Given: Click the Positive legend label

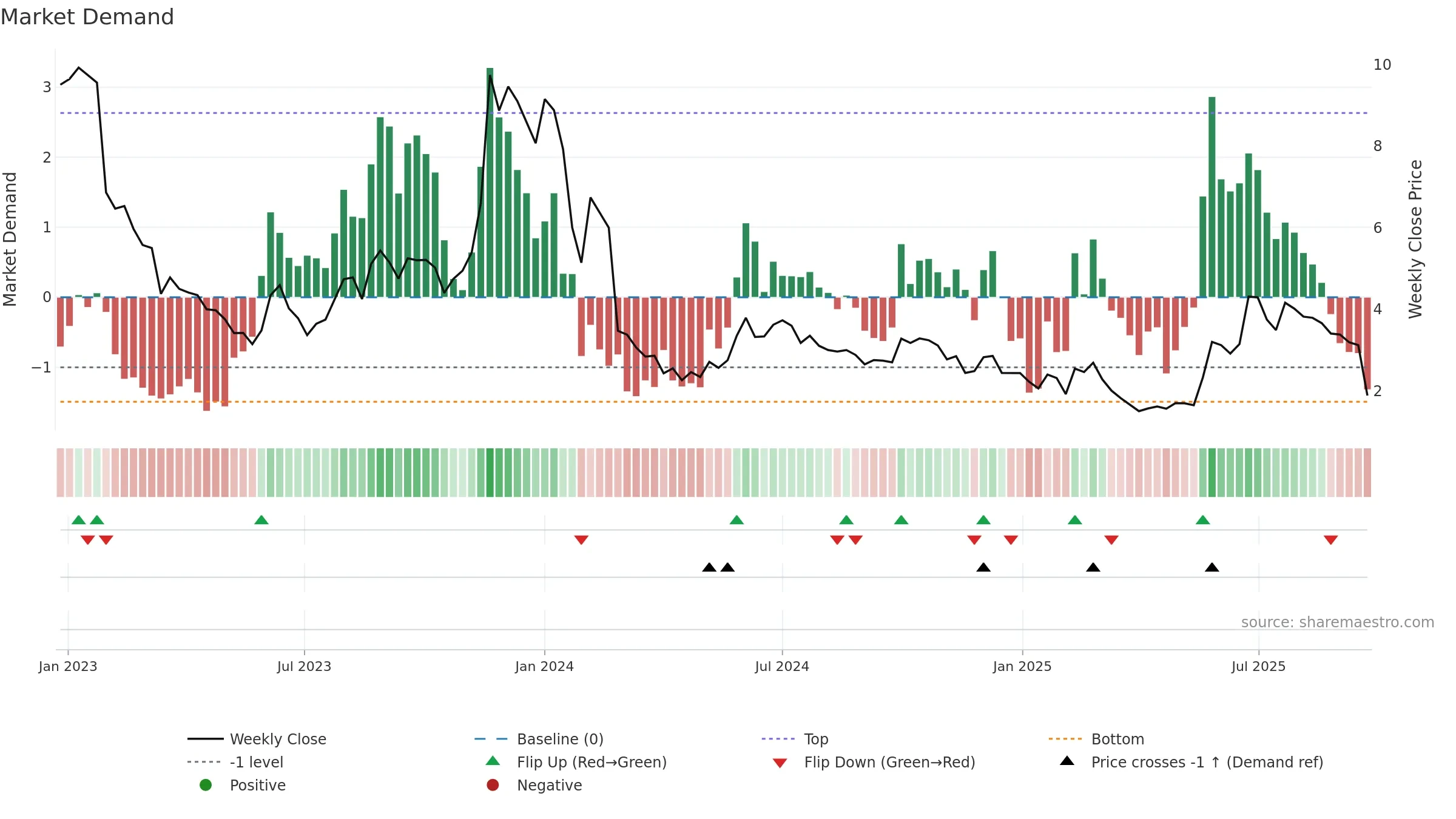Looking at the screenshot, I should pyautogui.click(x=257, y=785).
